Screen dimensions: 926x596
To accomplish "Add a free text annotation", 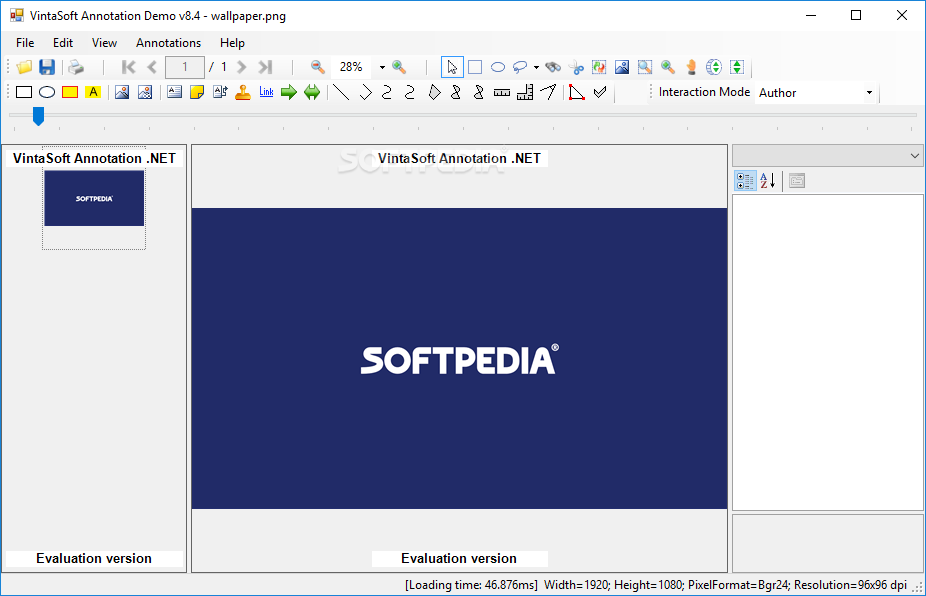I will click(x=220, y=92).
